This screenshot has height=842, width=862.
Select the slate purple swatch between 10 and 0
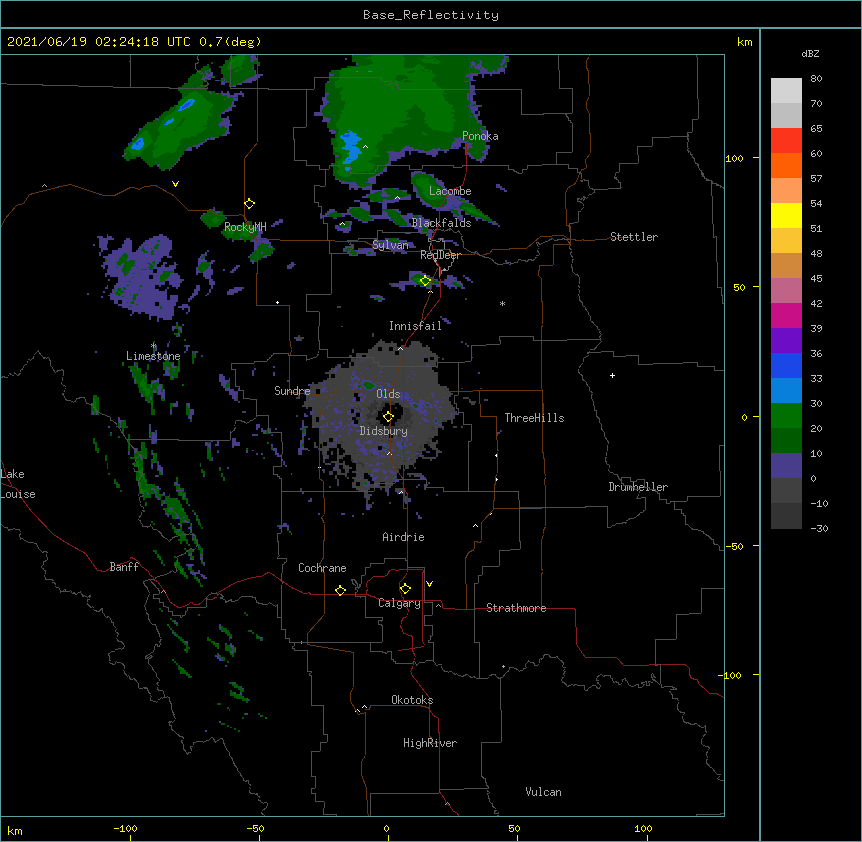click(786, 466)
